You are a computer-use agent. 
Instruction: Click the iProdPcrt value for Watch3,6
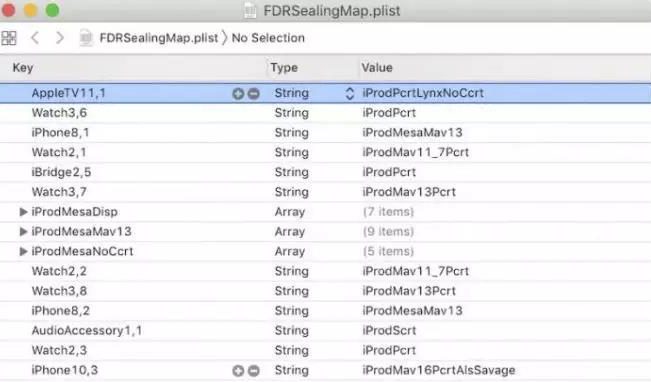click(389, 113)
